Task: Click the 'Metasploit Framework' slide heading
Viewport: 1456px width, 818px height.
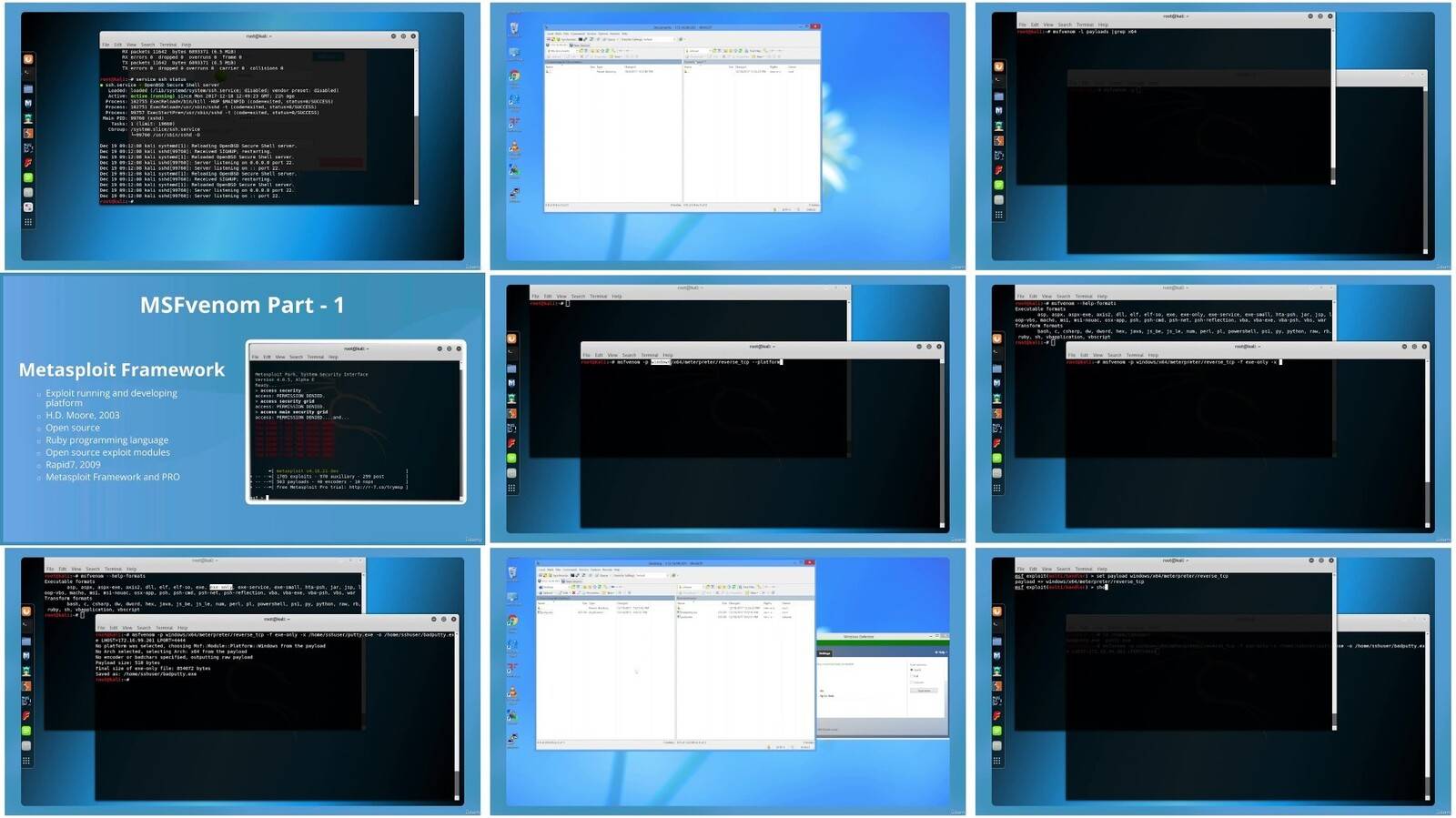Action: point(122,369)
